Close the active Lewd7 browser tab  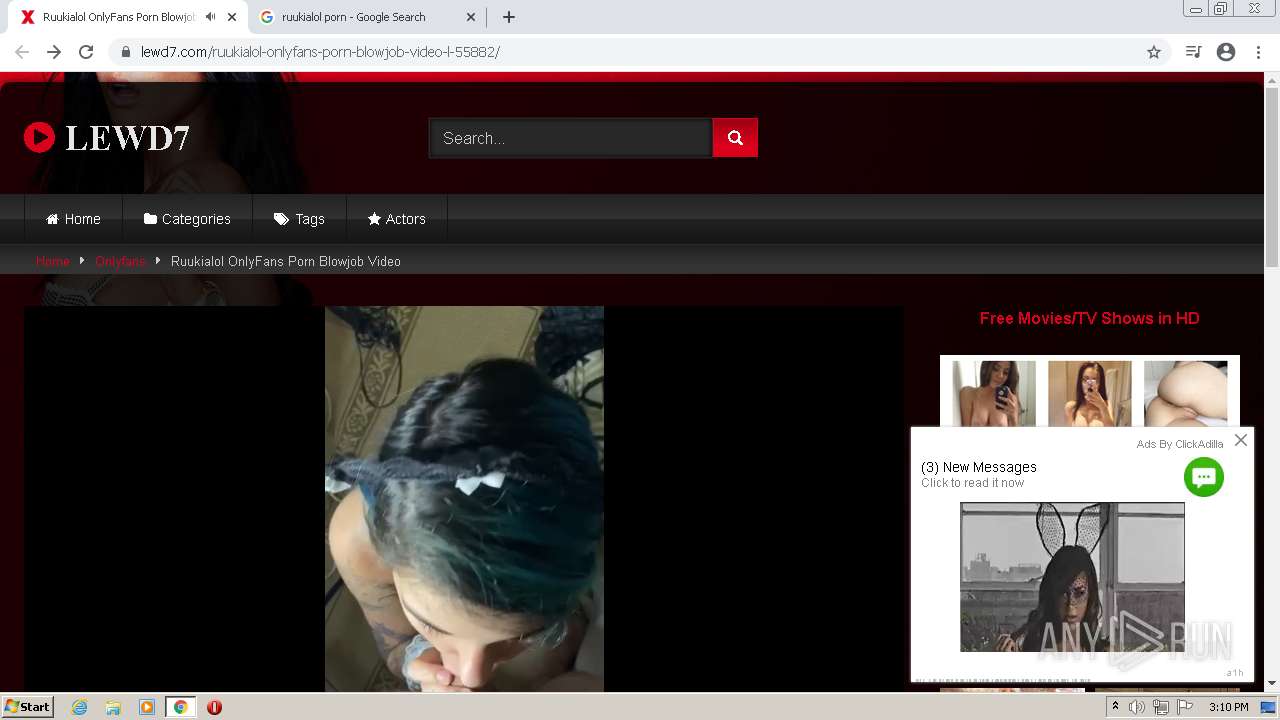tap(232, 17)
